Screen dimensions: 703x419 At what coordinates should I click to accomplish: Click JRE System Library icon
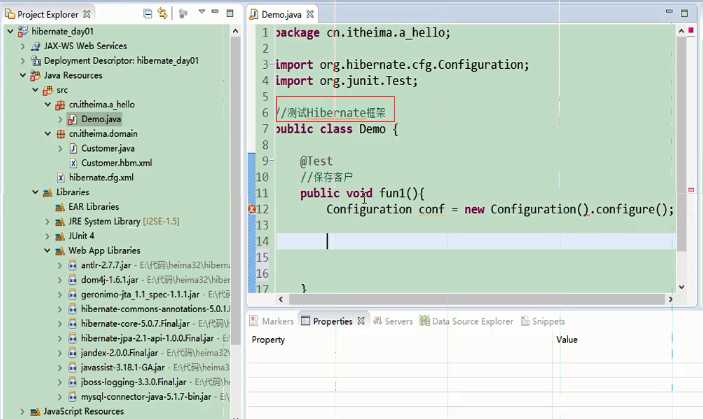pyautogui.click(x=60, y=222)
